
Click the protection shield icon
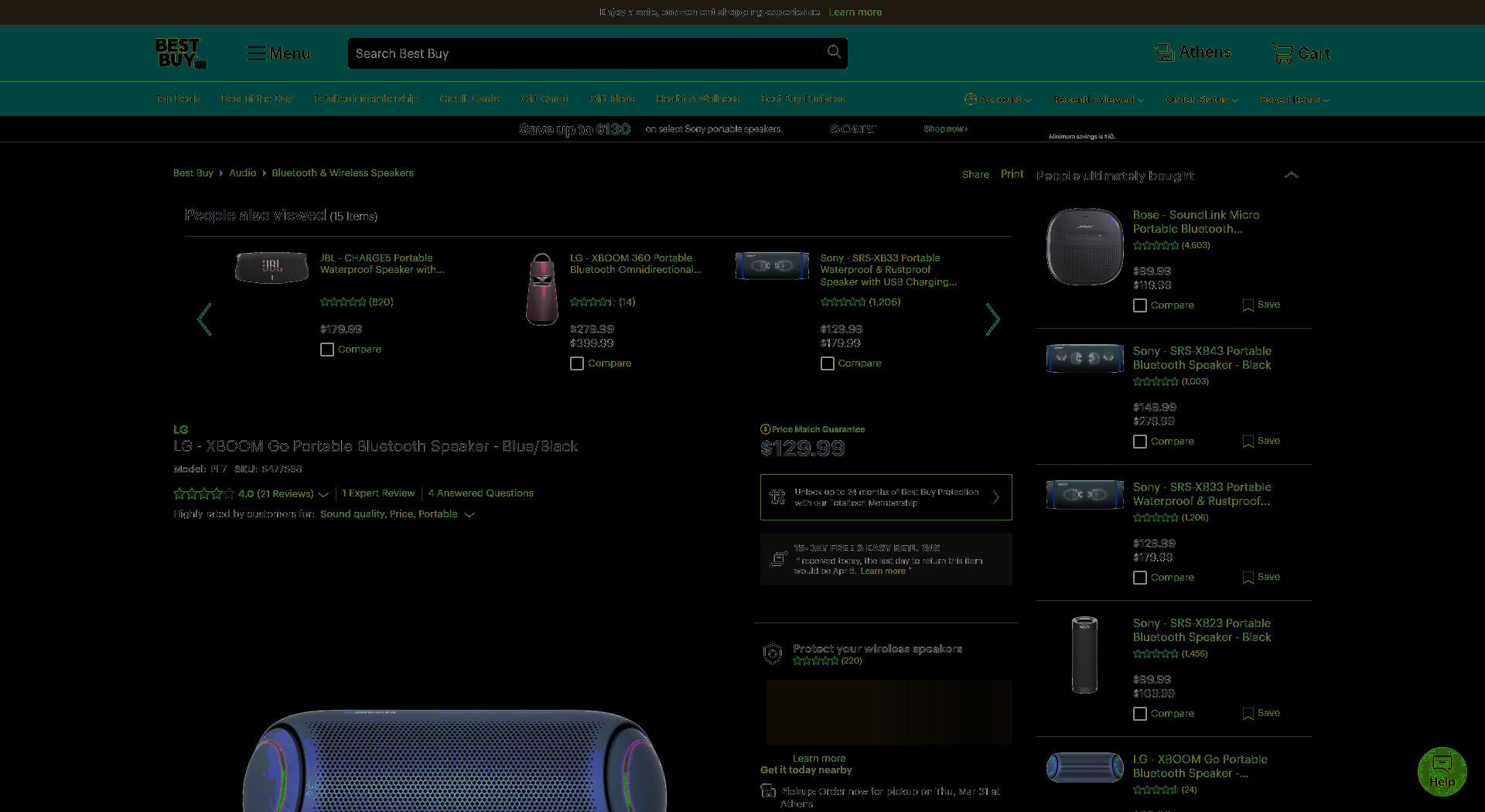click(773, 654)
